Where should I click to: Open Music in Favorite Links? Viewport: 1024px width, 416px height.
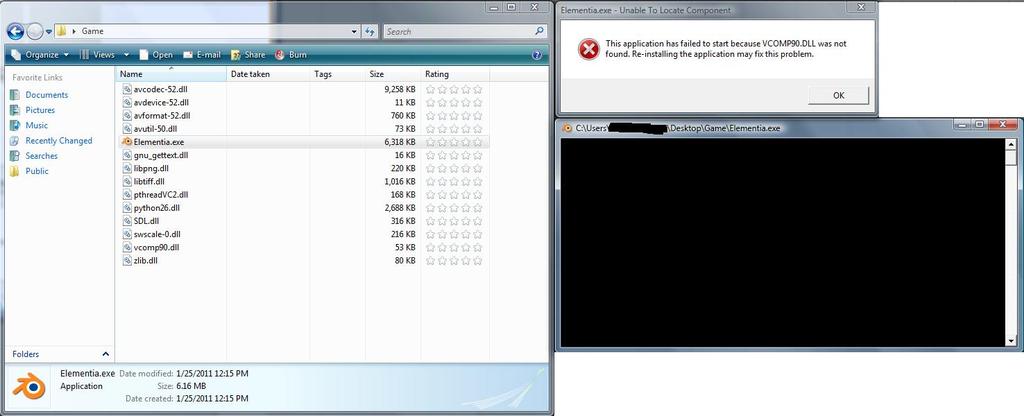37,125
